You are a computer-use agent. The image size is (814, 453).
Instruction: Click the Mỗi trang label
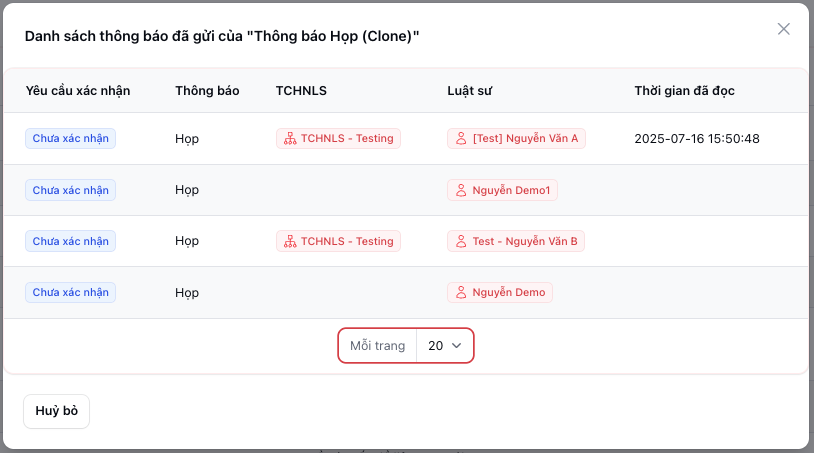coord(377,346)
